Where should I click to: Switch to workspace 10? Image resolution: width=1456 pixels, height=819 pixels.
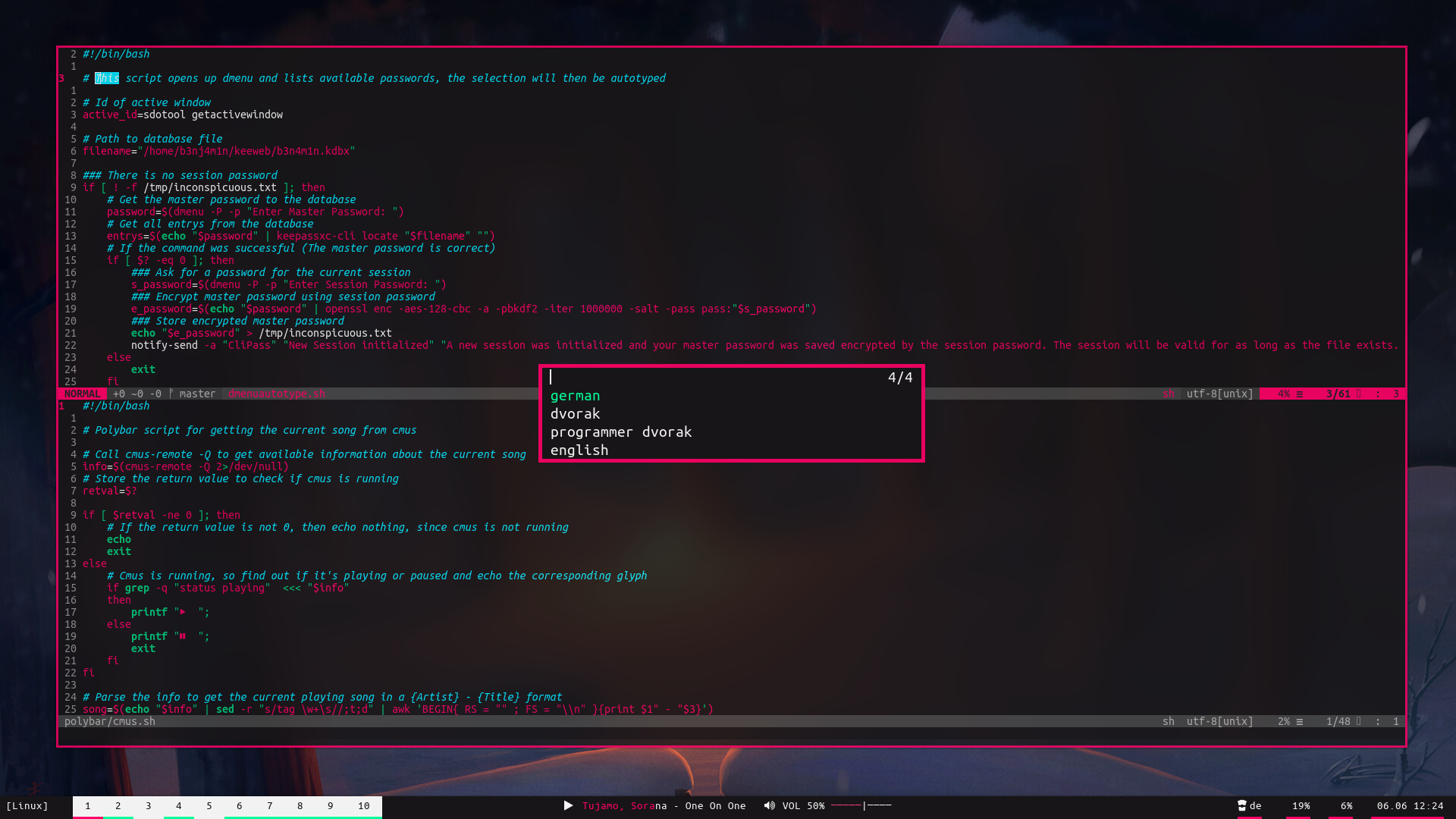363,805
